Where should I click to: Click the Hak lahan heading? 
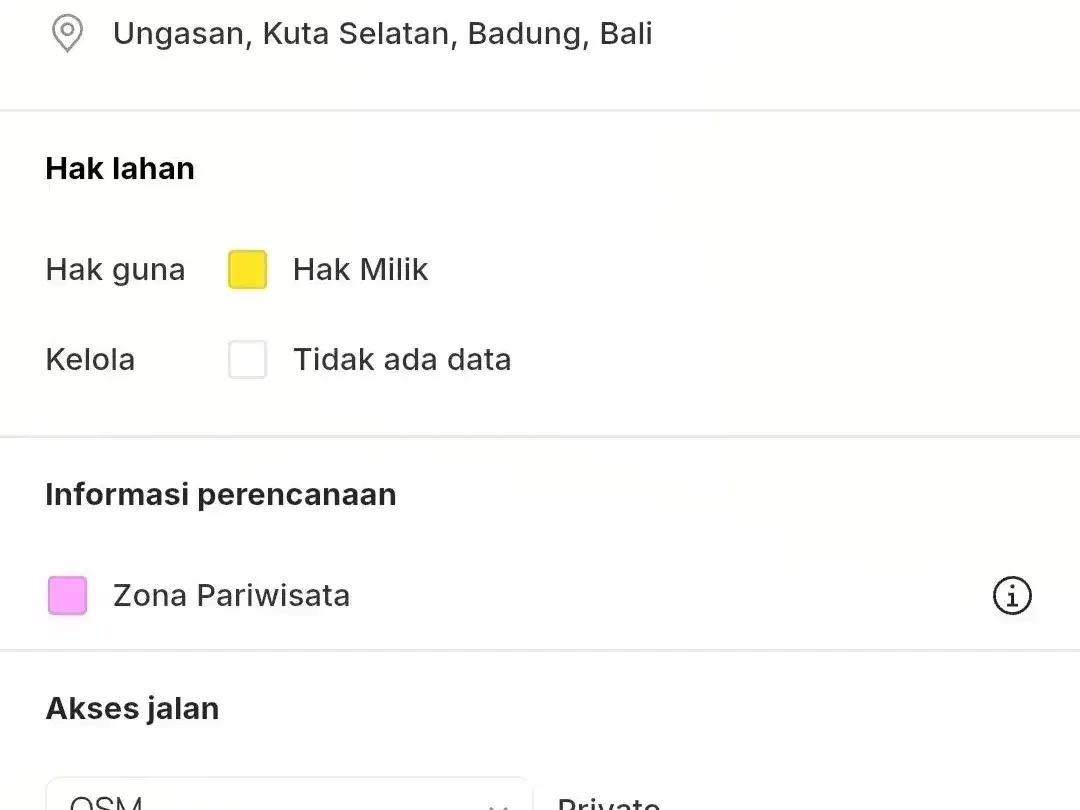point(120,169)
